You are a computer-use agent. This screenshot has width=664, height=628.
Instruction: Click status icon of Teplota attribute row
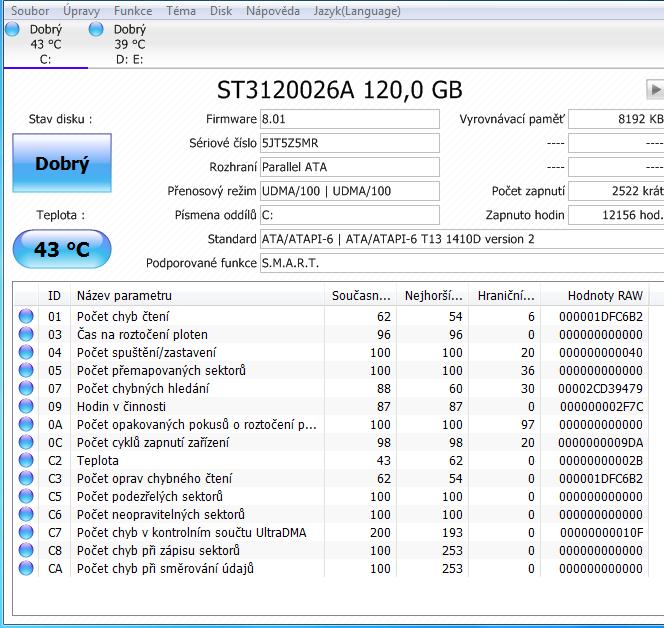click(26, 461)
